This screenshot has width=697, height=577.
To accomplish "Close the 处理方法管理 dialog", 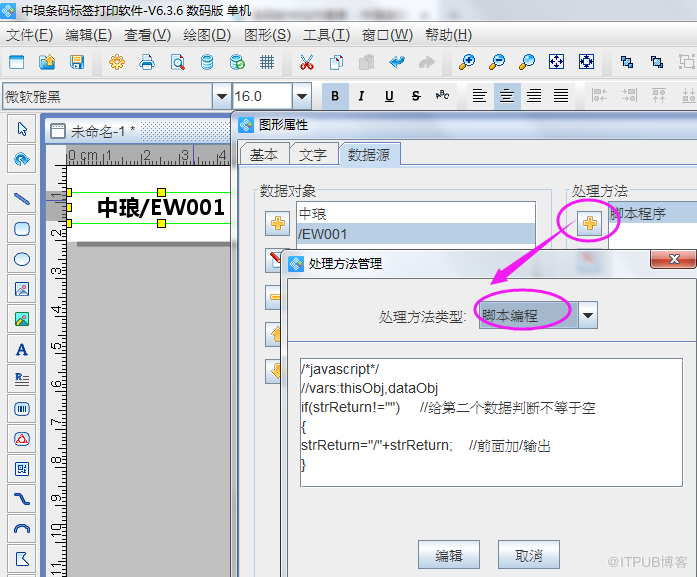I will pos(673,259).
